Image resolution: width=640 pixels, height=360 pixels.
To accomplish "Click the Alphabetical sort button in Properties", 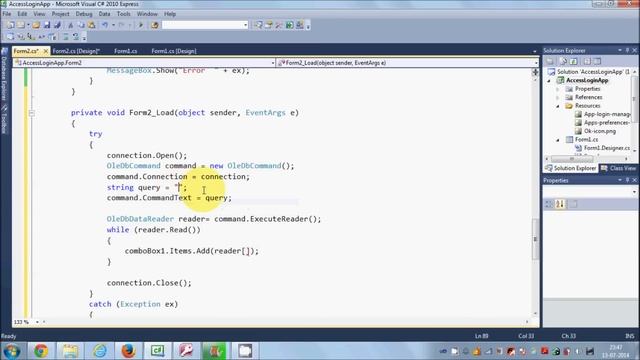I will pos(560,204).
